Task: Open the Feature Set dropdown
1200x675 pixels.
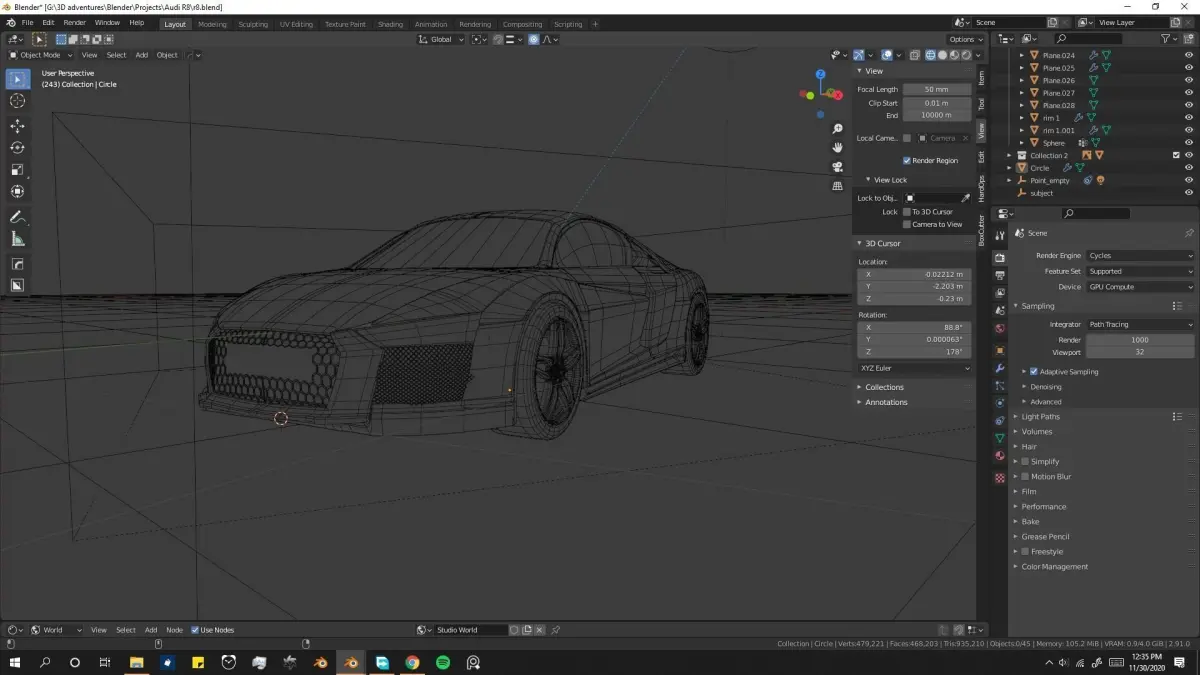Action: click(1140, 271)
